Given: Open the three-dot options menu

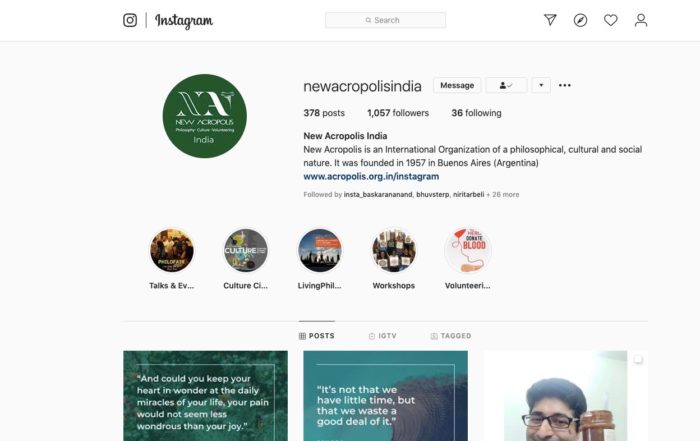Looking at the screenshot, I should click(x=565, y=85).
